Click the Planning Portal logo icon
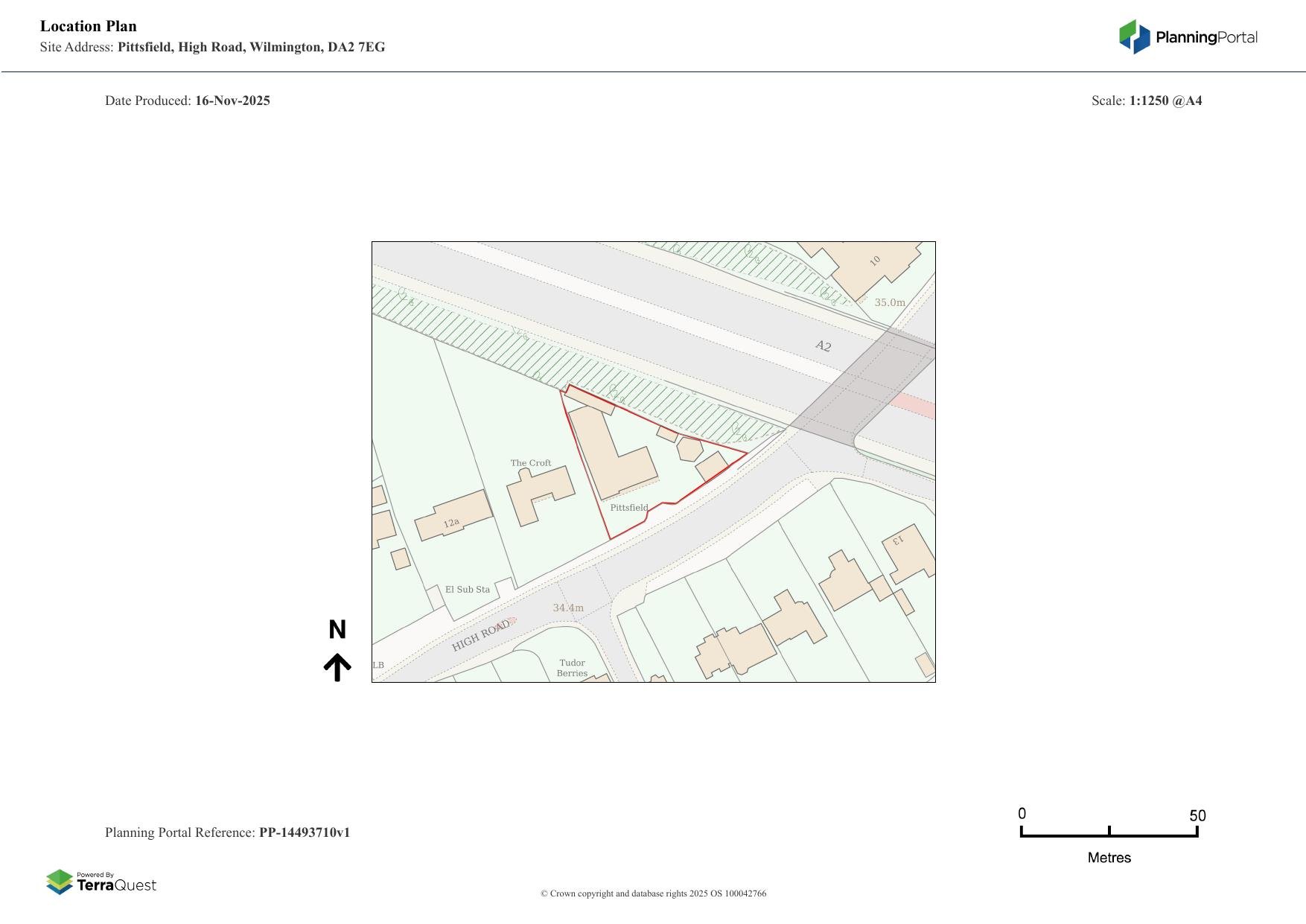 1135,36
